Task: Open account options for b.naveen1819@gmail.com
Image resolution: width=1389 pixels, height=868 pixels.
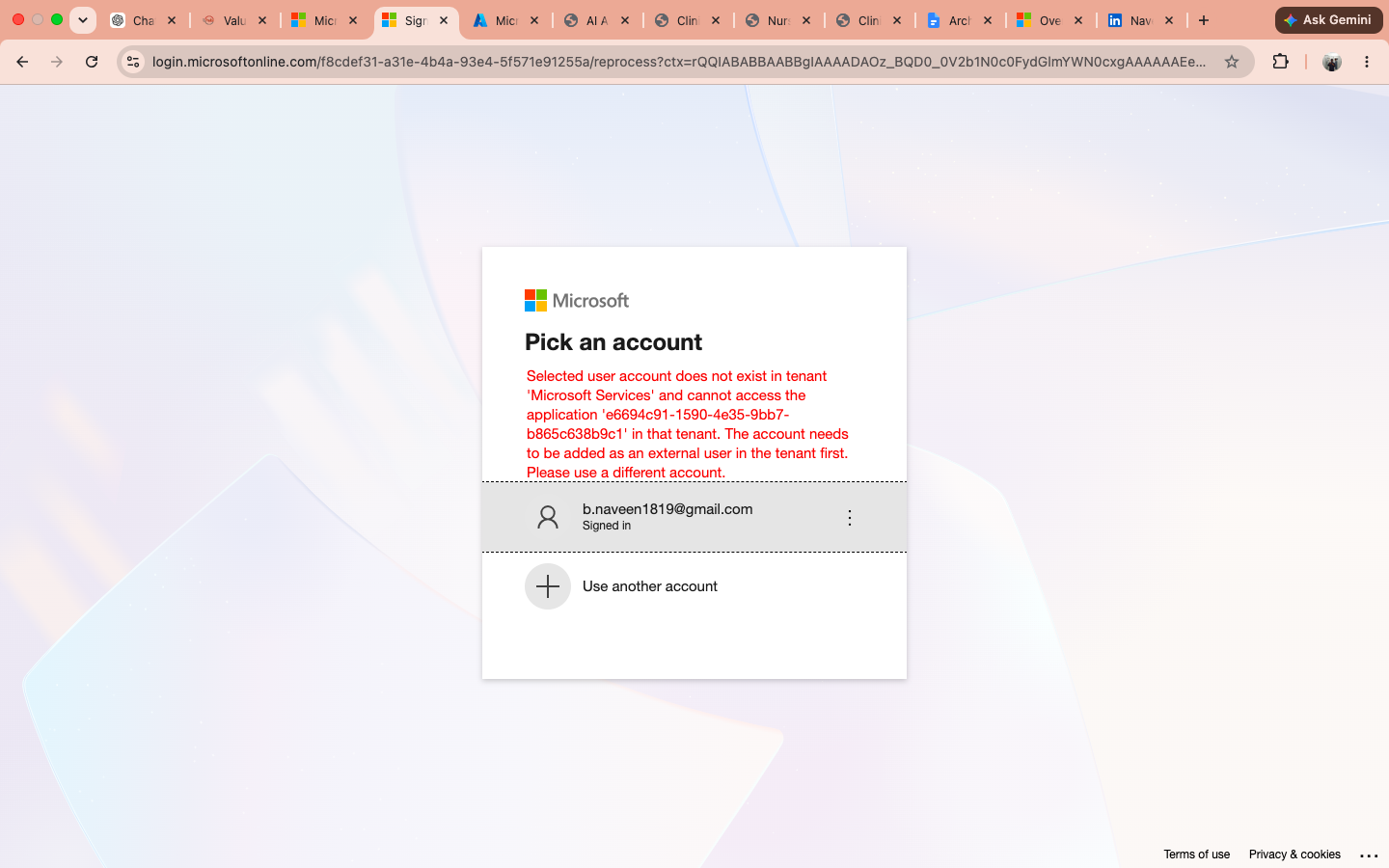Action: tap(850, 518)
